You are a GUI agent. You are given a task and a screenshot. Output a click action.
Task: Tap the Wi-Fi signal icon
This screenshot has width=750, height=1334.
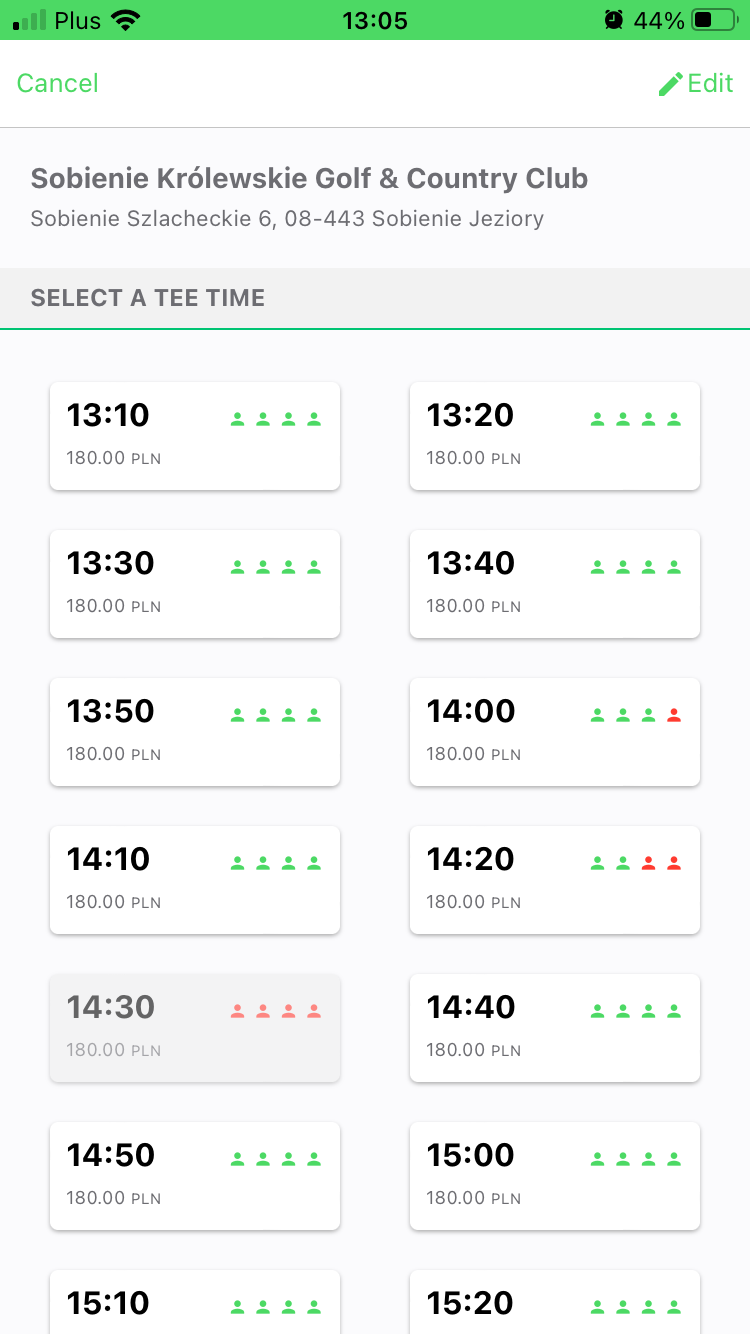[x=125, y=20]
